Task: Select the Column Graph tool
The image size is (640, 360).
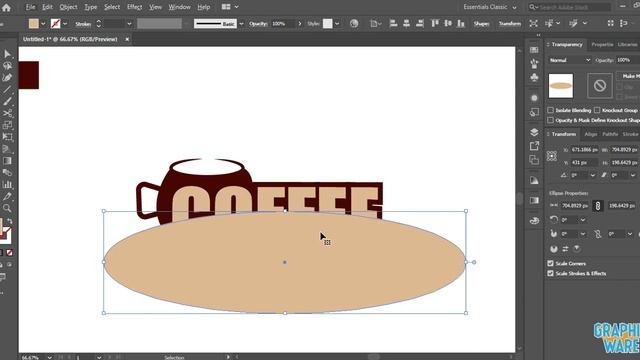Action: pyautogui.click(x=7, y=184)
